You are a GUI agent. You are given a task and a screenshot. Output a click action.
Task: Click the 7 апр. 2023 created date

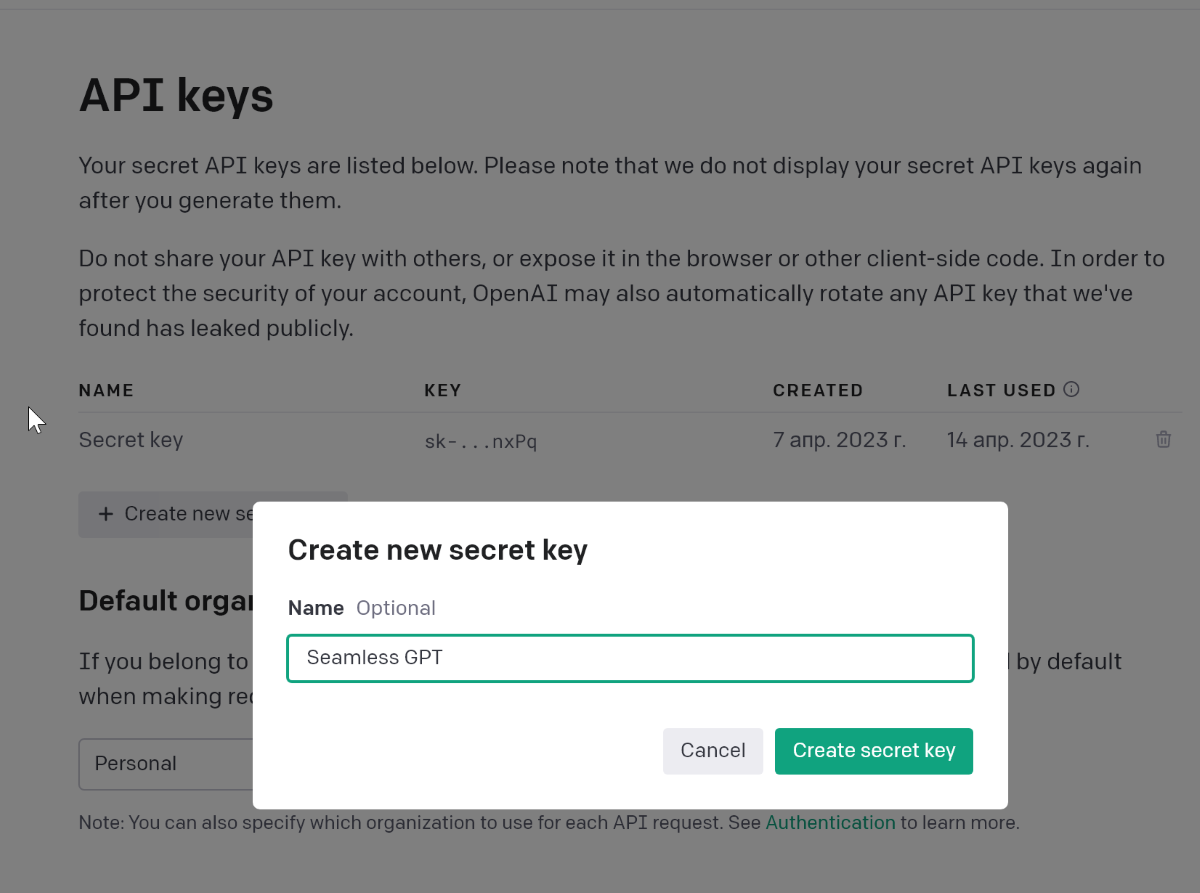pyautogui.click(x=840, y=440)
